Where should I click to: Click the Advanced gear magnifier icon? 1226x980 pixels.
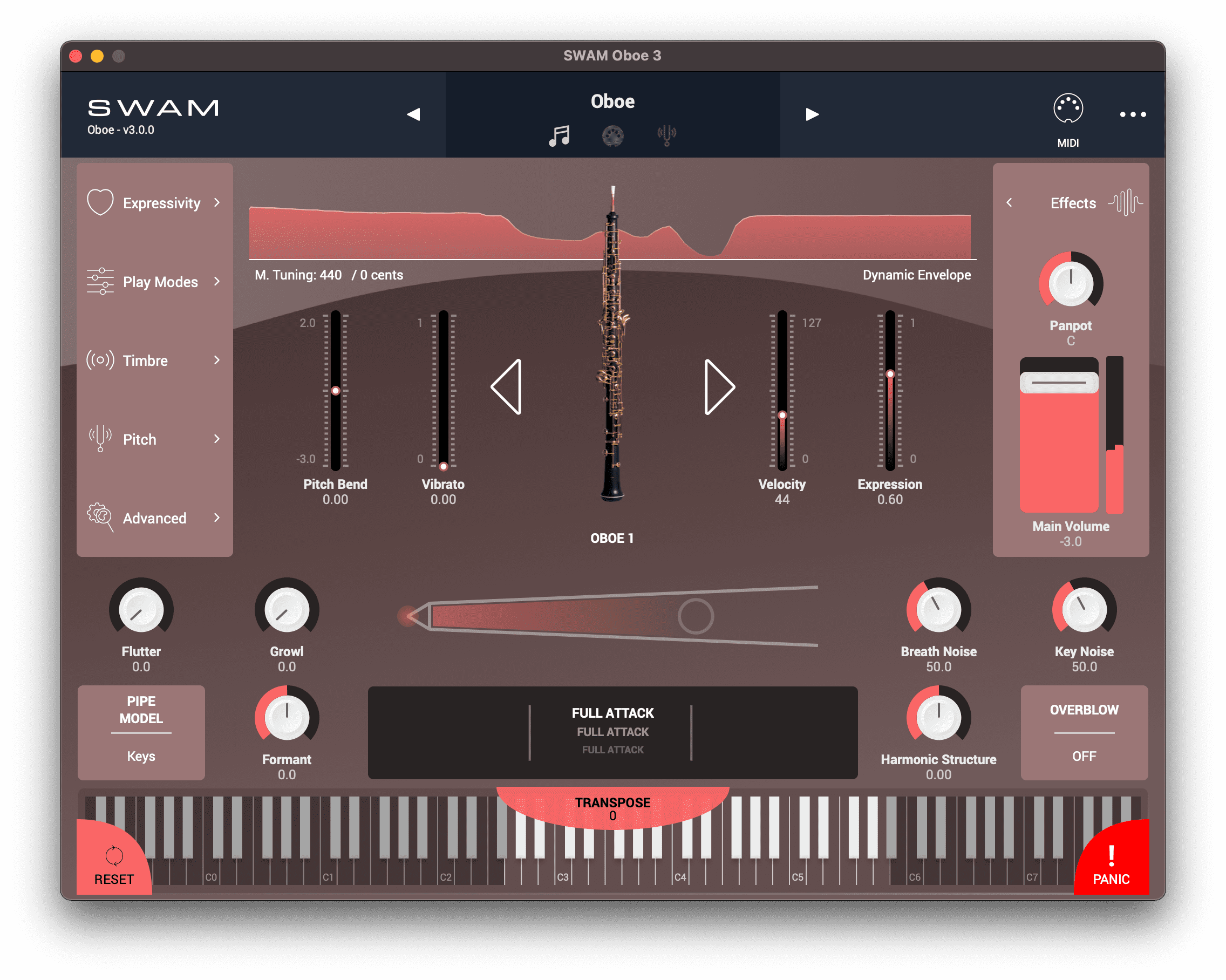[100, 517]
